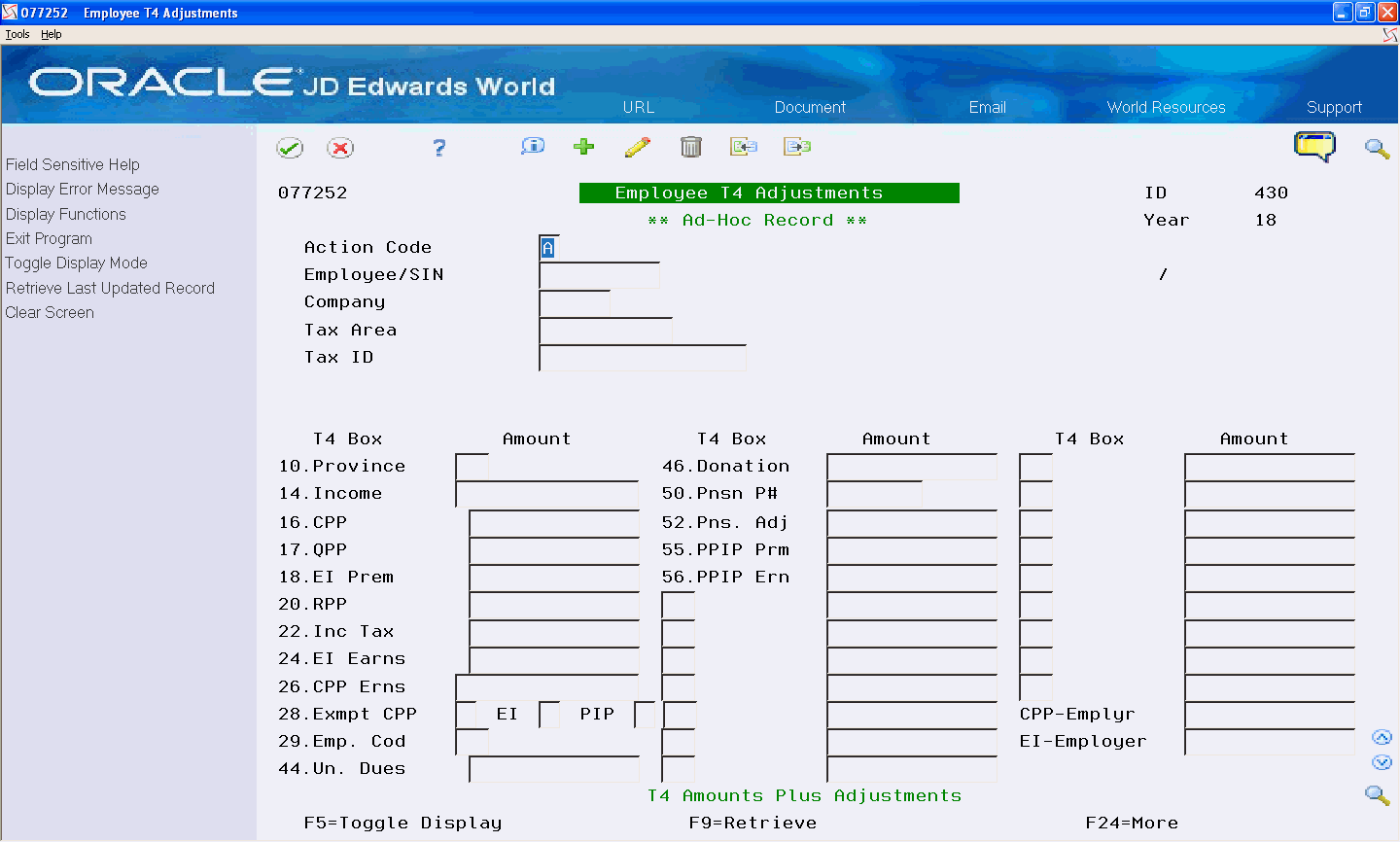Image resolution: width=1400 pixels, height=842 pixels.
Task: Click the 14.Income amount field
Action: click(547, 494)
